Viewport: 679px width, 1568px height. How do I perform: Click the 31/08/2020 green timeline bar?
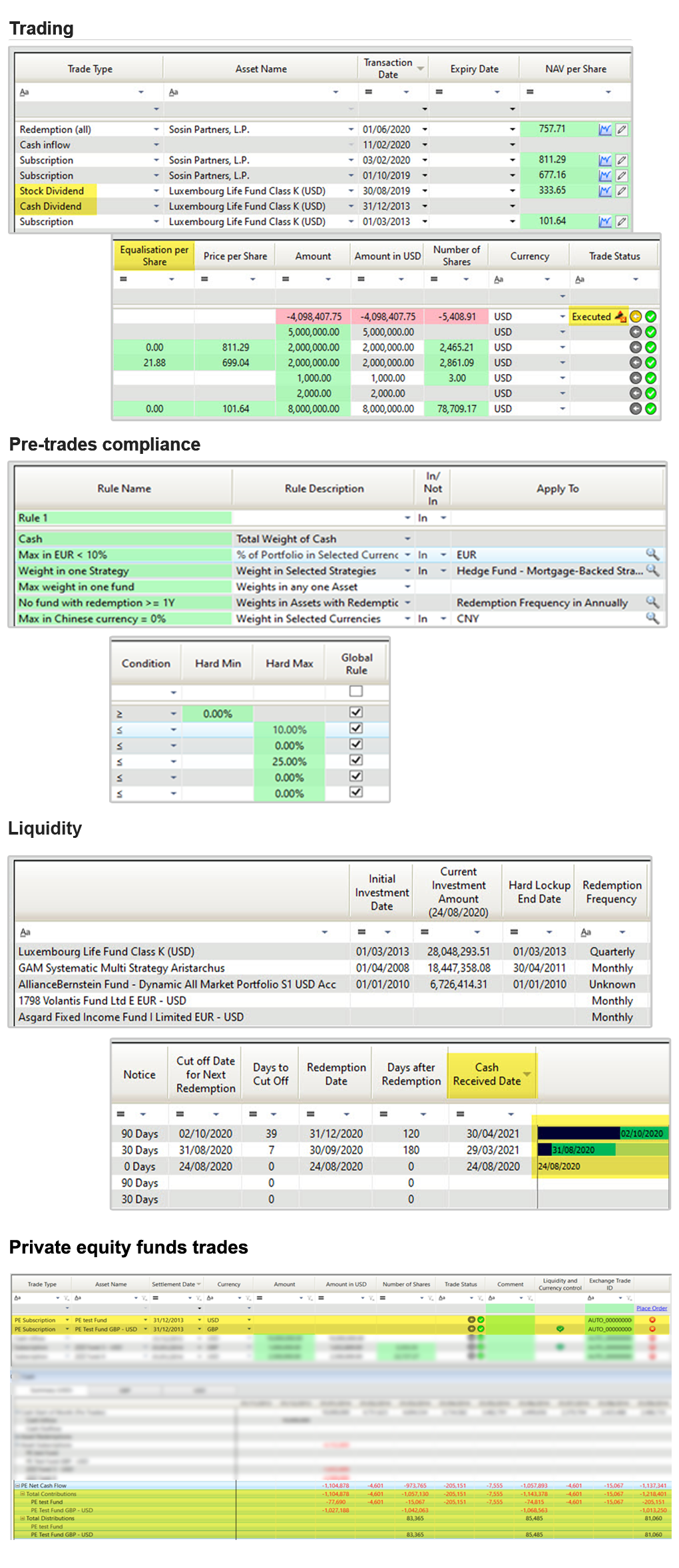click(x=582, y=1150)
